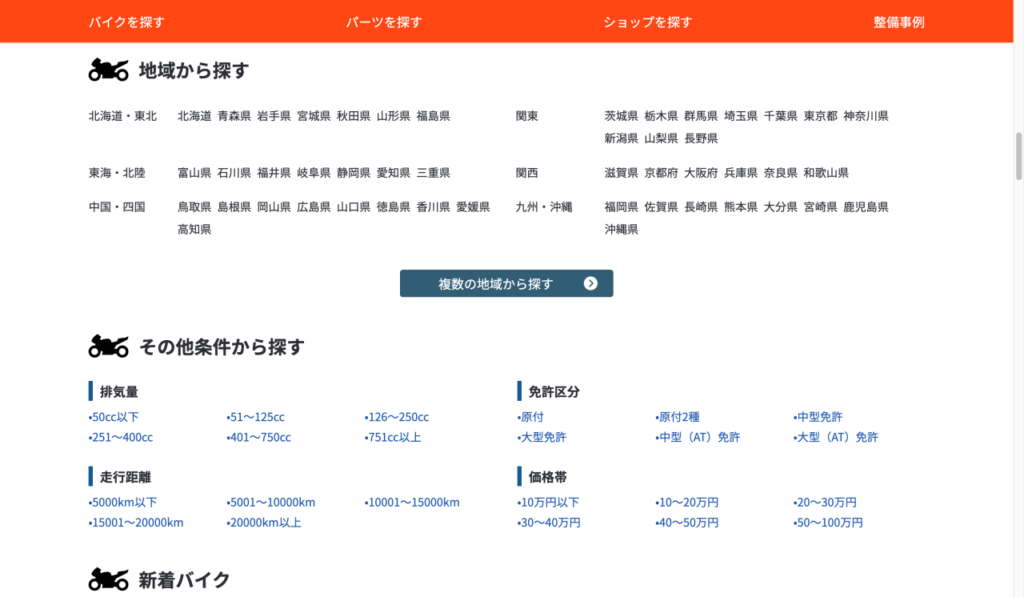Click the motorcycle icon beside その他条件から探す
The height and width of the screenshot is (597, 1024).
(108, 347)
